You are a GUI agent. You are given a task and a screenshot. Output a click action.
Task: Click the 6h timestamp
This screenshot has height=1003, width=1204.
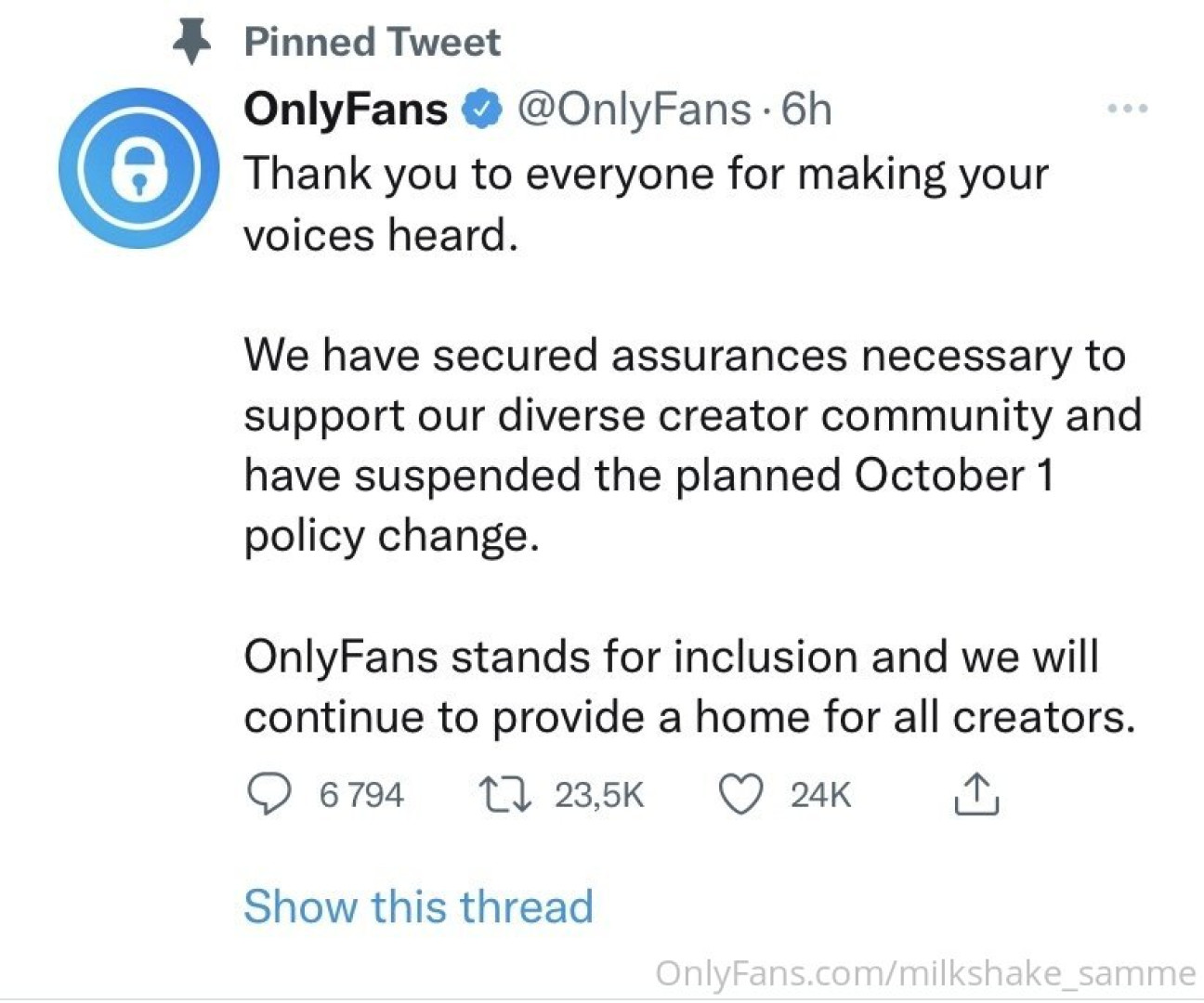(806, 110)
